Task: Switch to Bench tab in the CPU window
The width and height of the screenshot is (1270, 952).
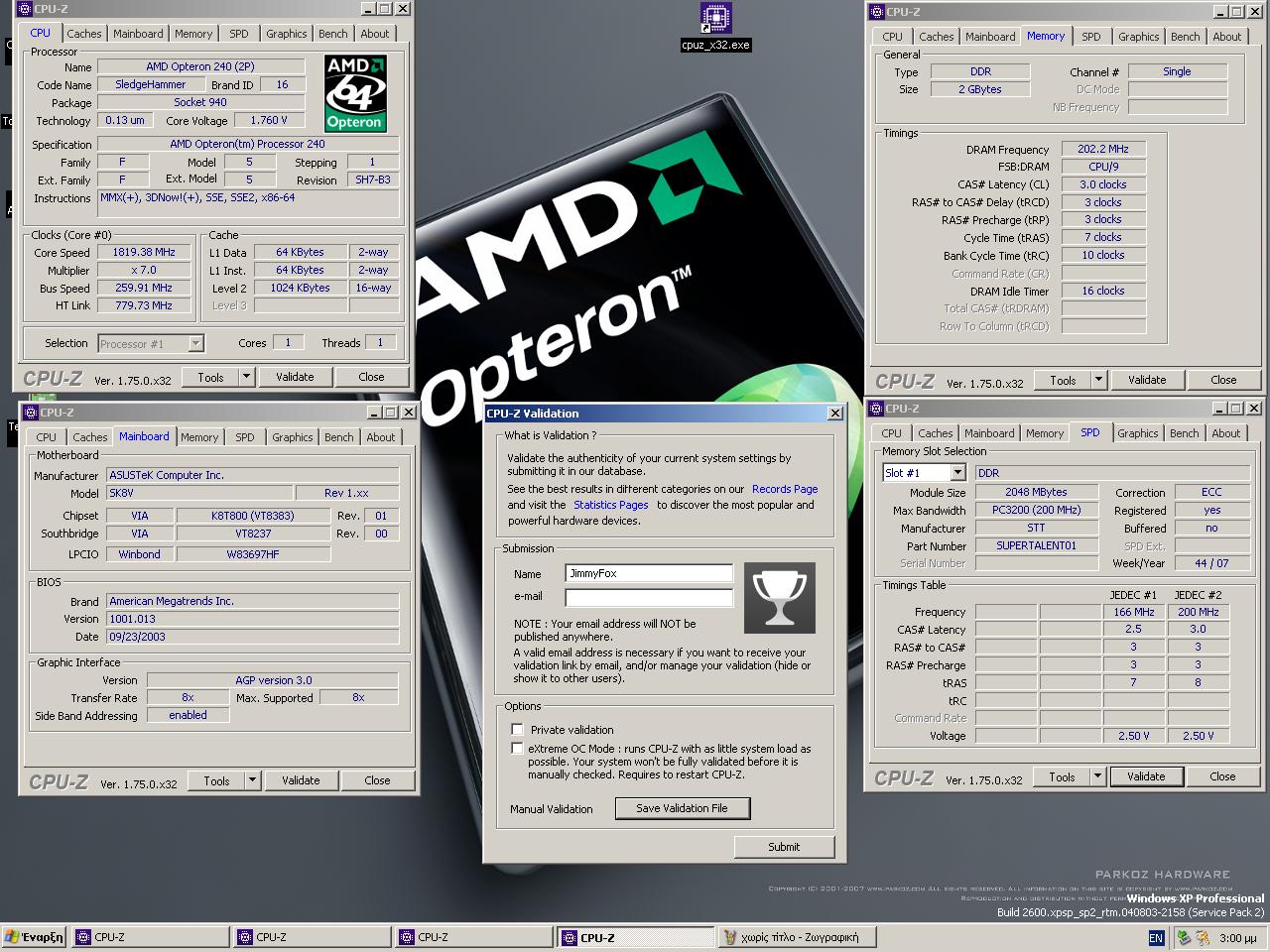Action: (x=333, y=34)
